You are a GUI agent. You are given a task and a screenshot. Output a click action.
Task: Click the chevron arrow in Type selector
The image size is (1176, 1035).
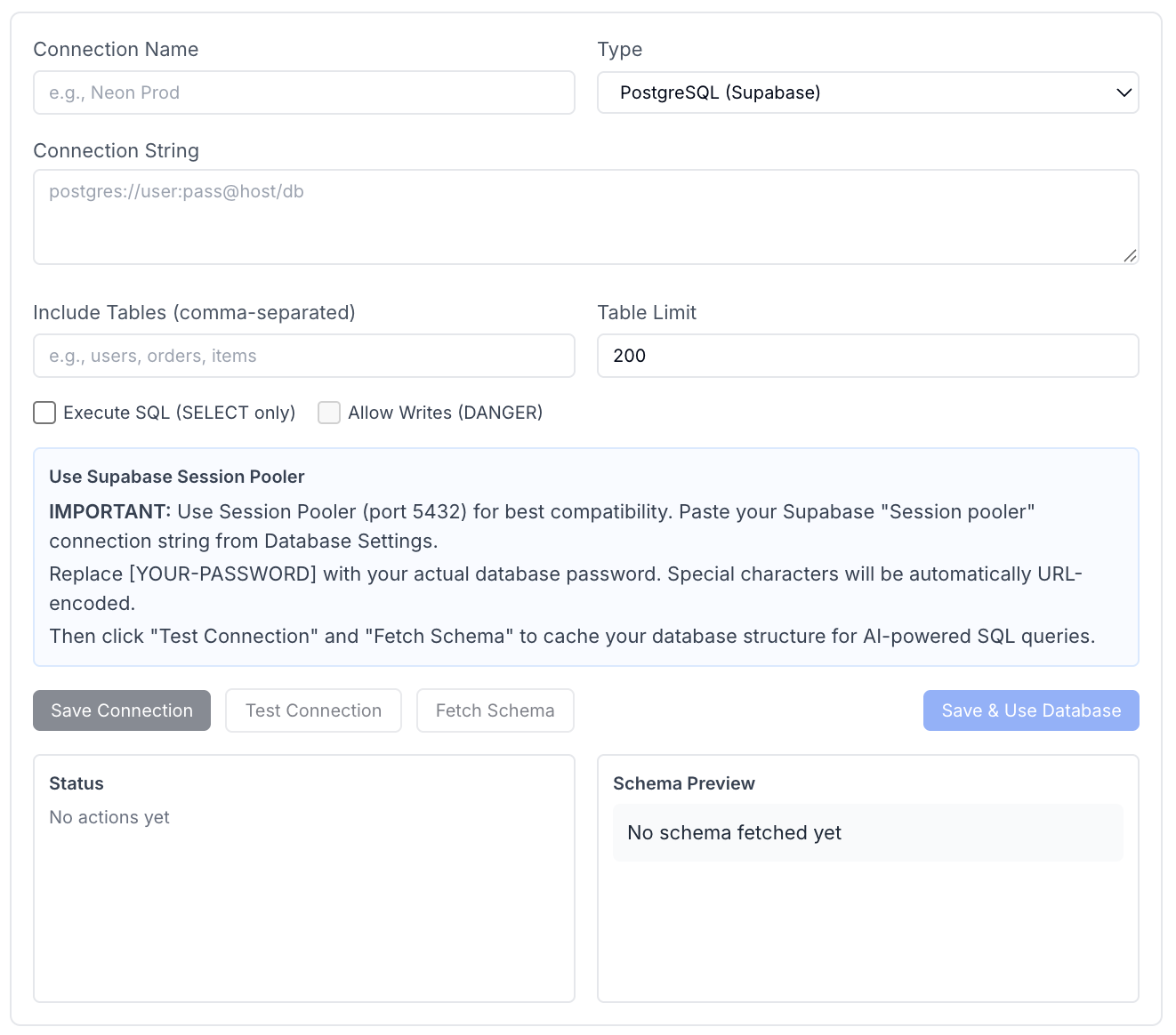click(1124, 92)
